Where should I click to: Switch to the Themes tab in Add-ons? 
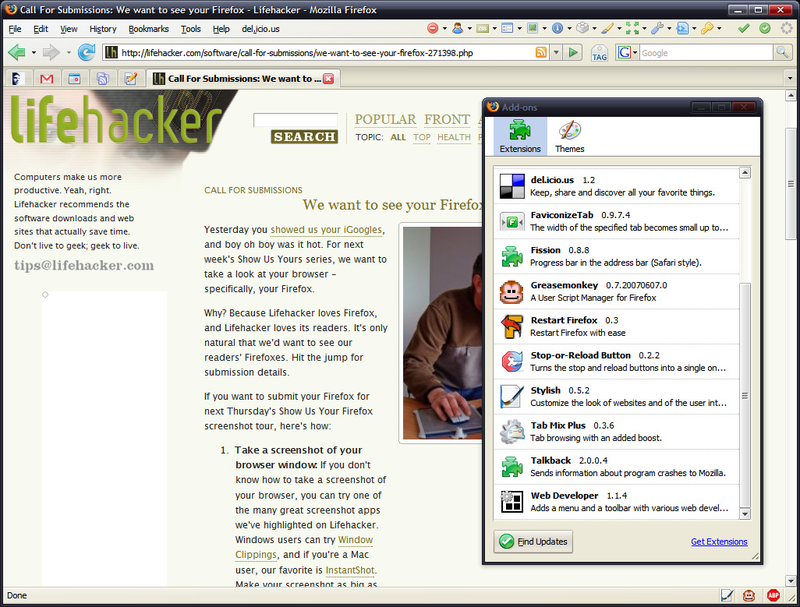[569, 137]
